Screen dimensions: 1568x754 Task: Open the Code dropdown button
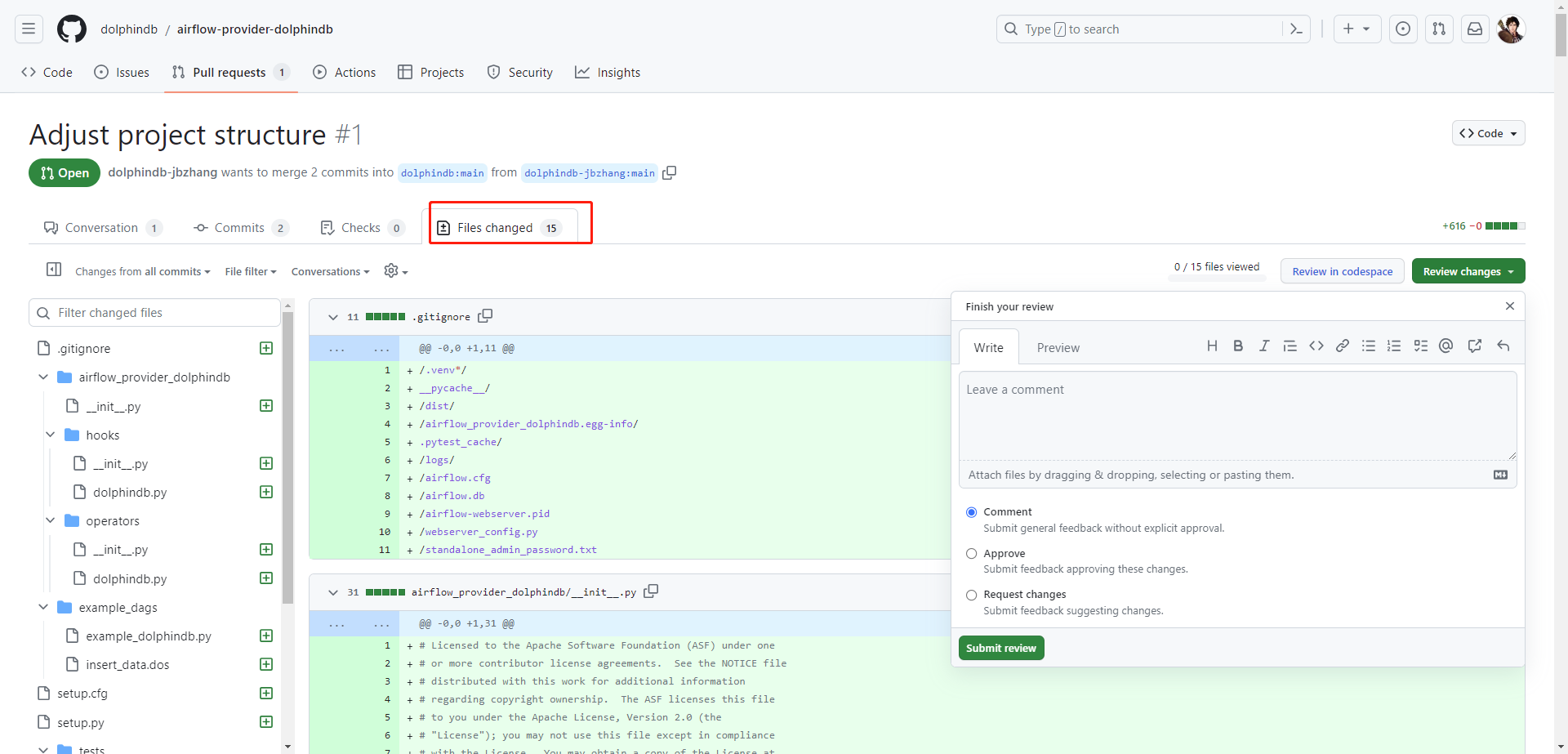pos(1488,133)
